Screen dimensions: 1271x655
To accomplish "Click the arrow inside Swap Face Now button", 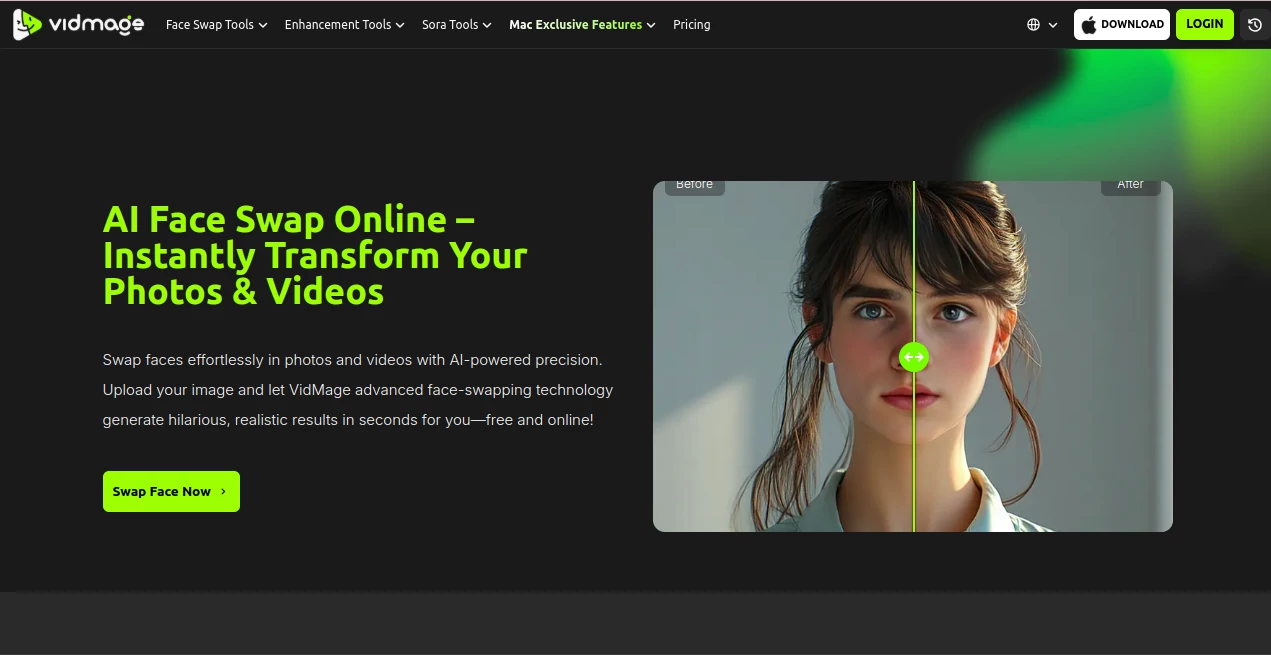I will (222, 491).
